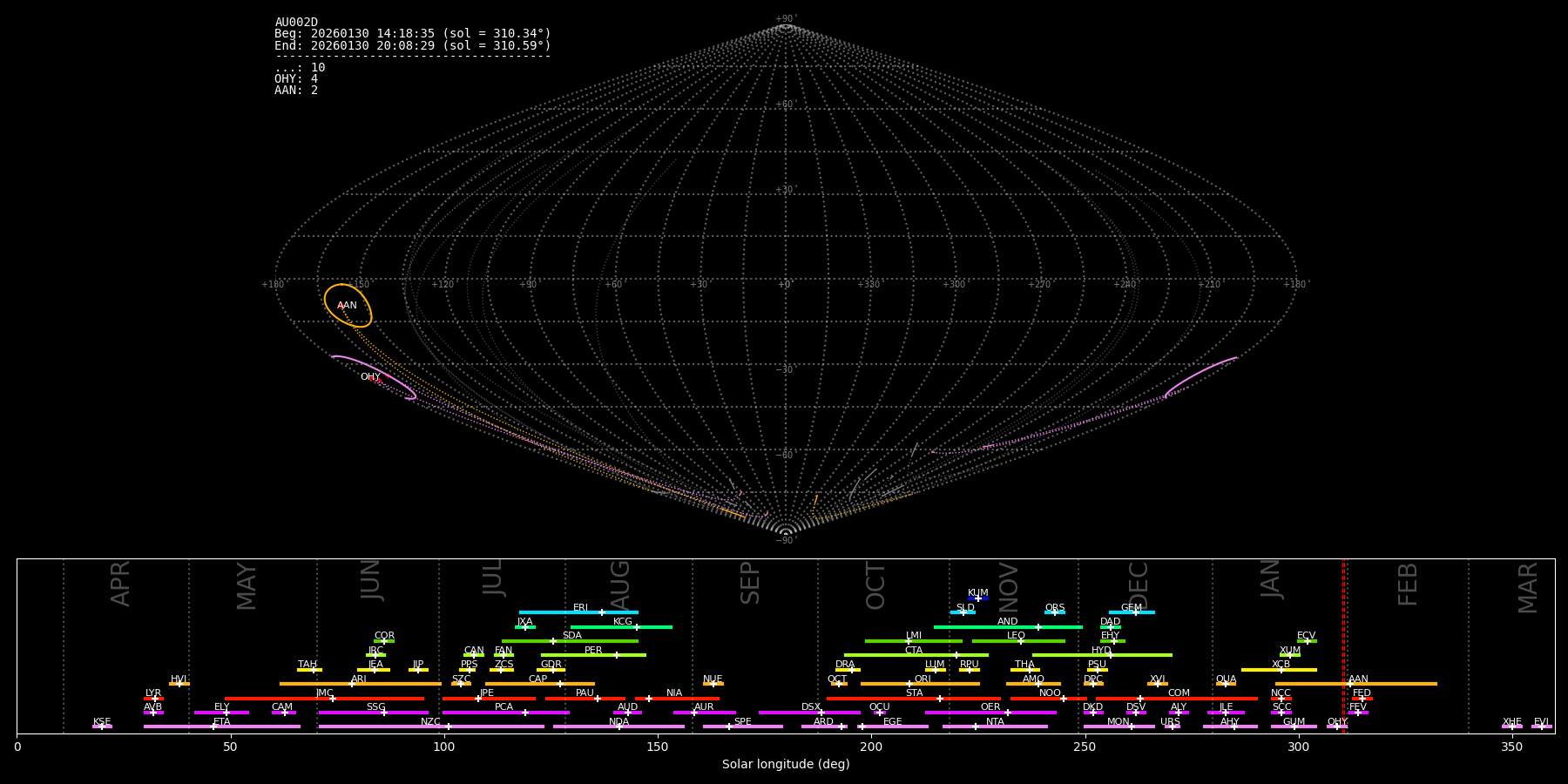Click the KCG shower label
Image resolution: width=1568 pixels, height=784 pixels.
(623, 622)
